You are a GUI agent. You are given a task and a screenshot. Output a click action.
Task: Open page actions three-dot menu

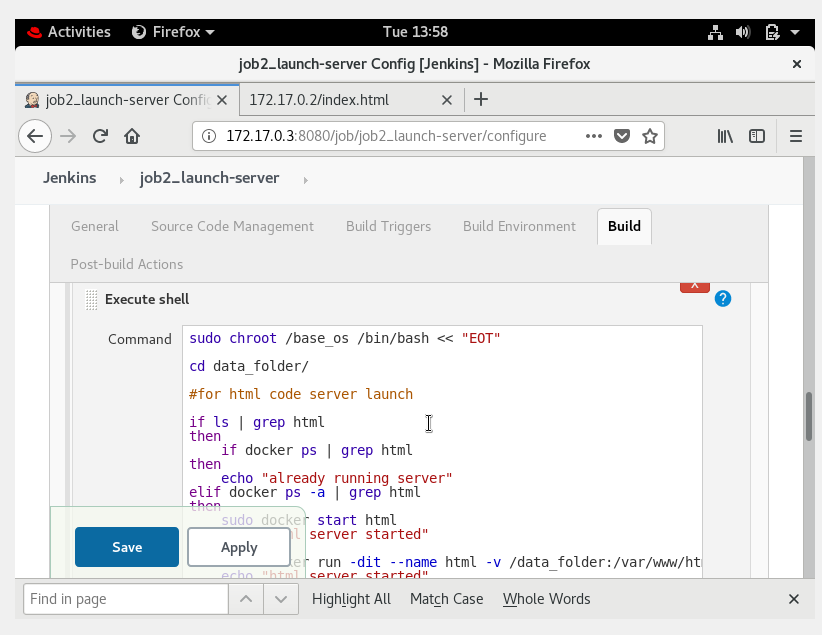(593, 136)
